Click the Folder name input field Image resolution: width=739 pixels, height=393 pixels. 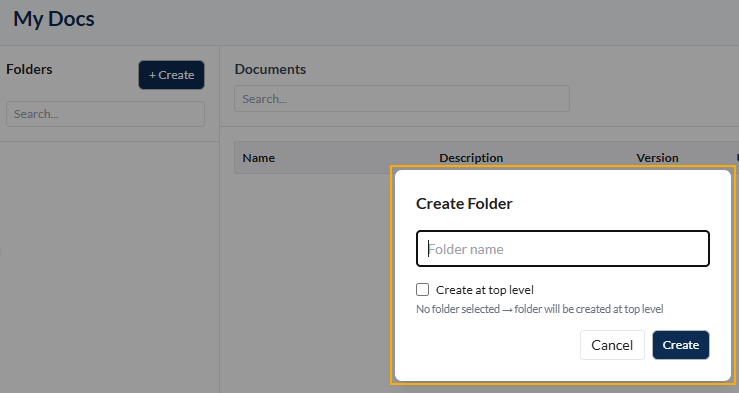click(x=563, y=248)
